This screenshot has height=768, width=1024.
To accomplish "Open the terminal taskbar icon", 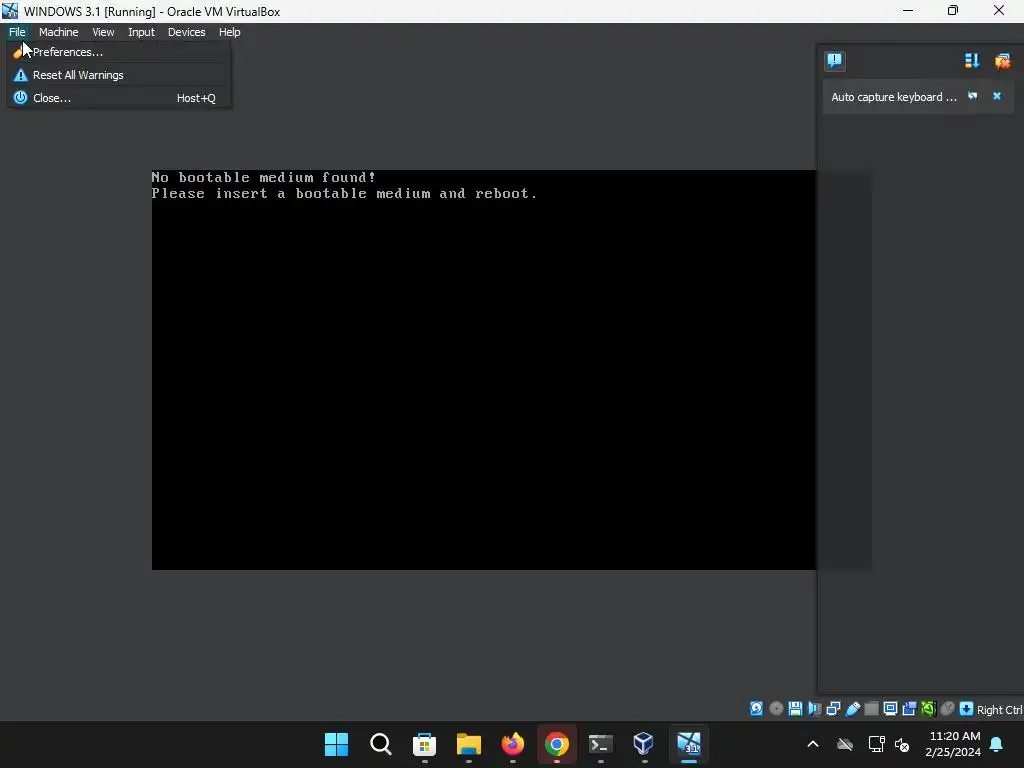I will [x=601, y=744].
